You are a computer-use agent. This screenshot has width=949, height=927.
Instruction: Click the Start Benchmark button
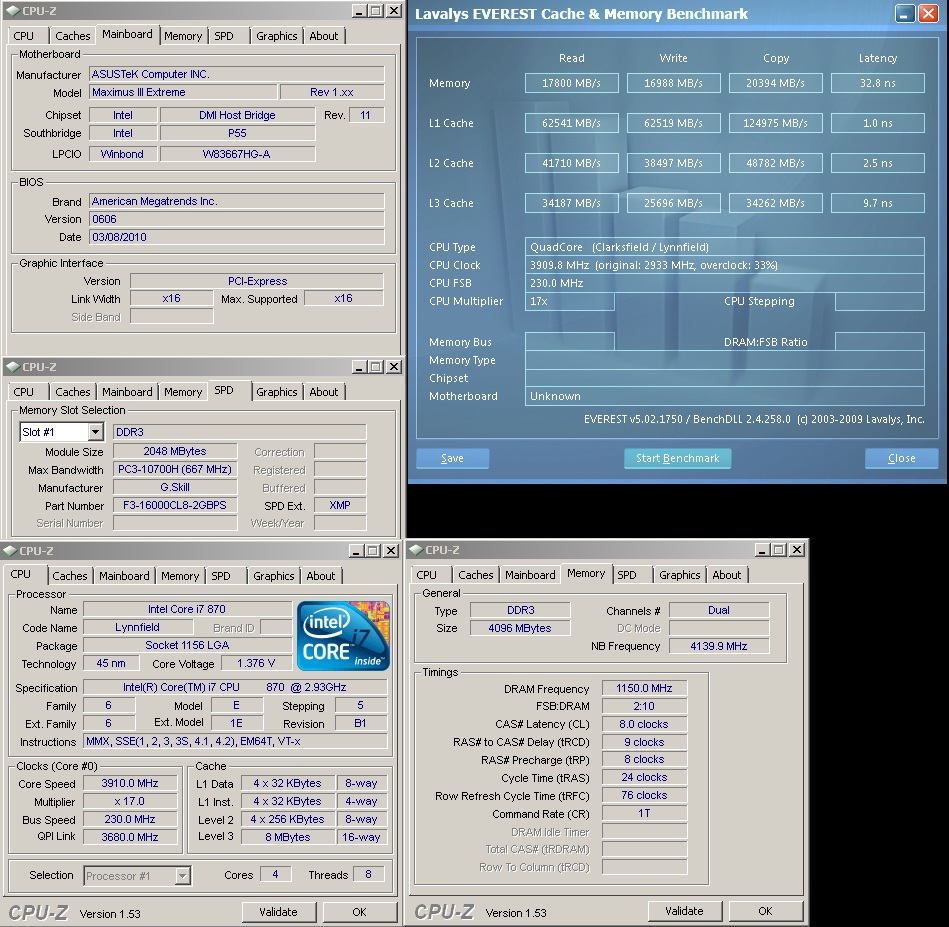coord(677,458)
